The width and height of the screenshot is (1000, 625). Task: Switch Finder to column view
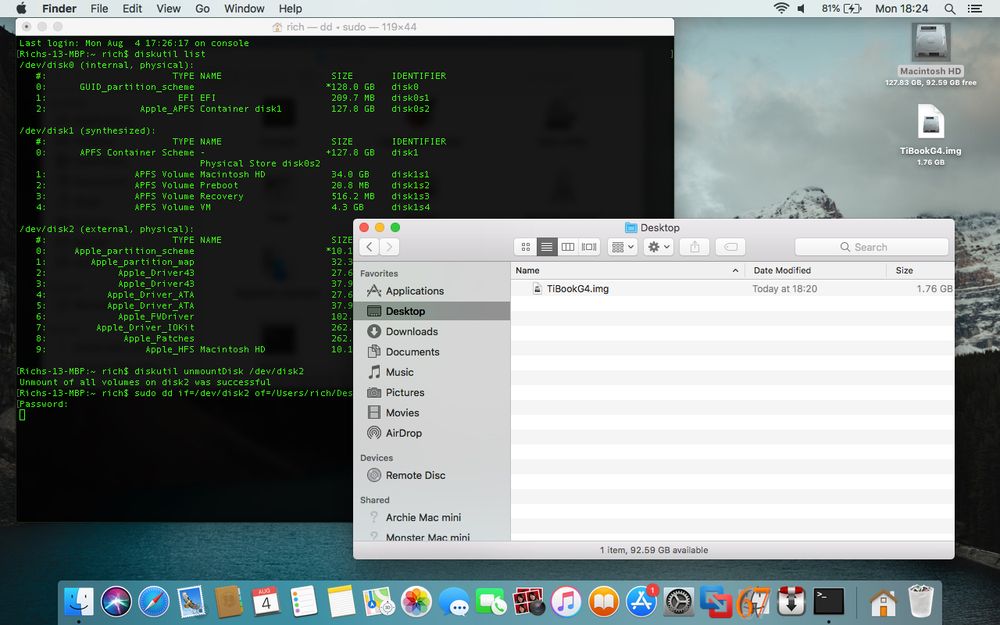pos(568,247)
